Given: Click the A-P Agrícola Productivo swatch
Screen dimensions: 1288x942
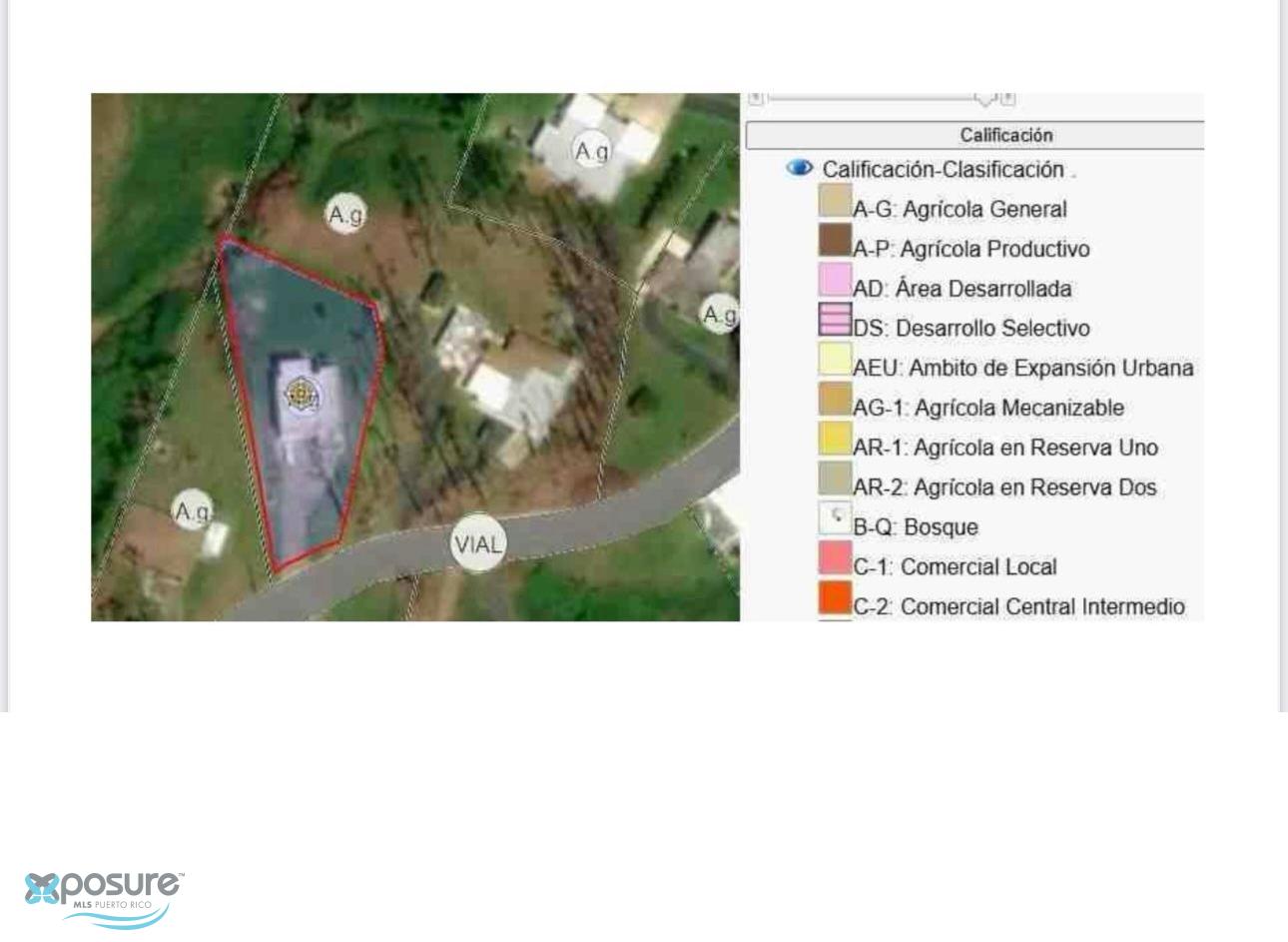Looking at the screenshot, I should [x=835, y=240].
